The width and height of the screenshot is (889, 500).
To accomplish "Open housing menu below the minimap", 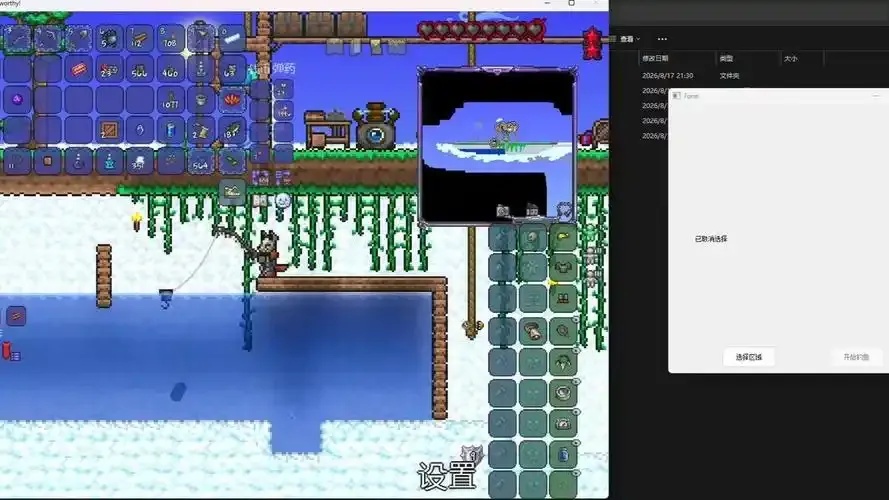I will tap(532, 210).
